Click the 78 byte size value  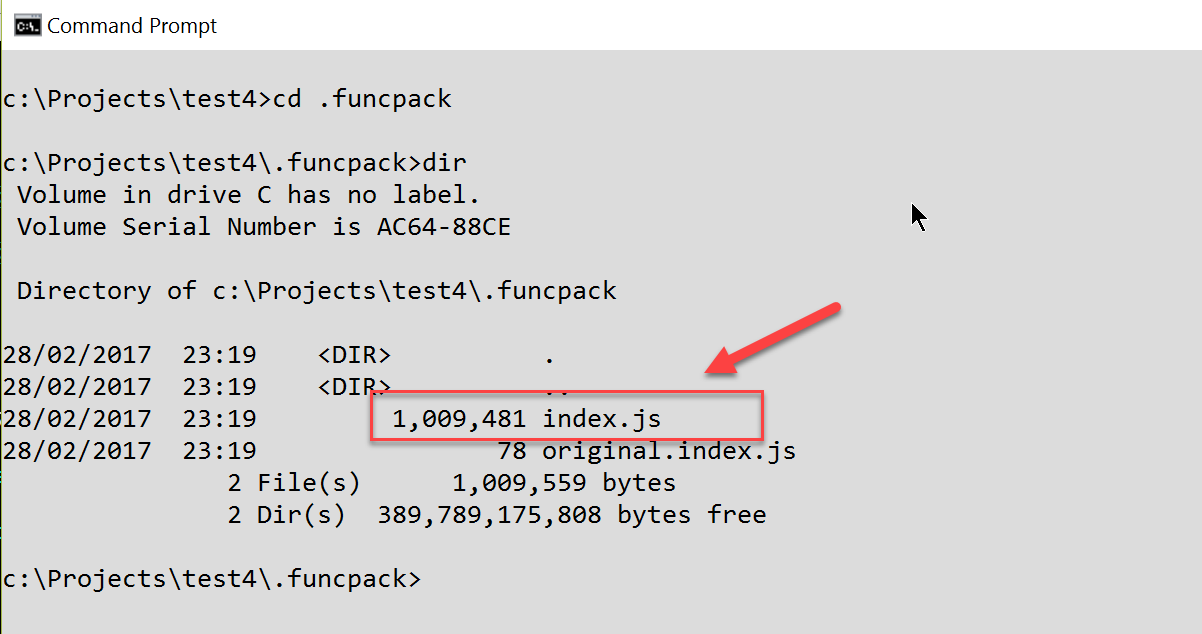pyautogui.click(x=512, y=451)
